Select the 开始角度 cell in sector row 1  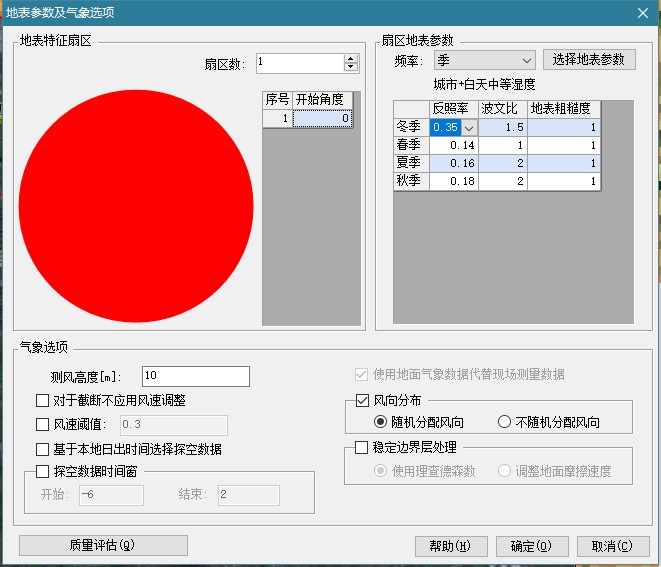[323, 118]
